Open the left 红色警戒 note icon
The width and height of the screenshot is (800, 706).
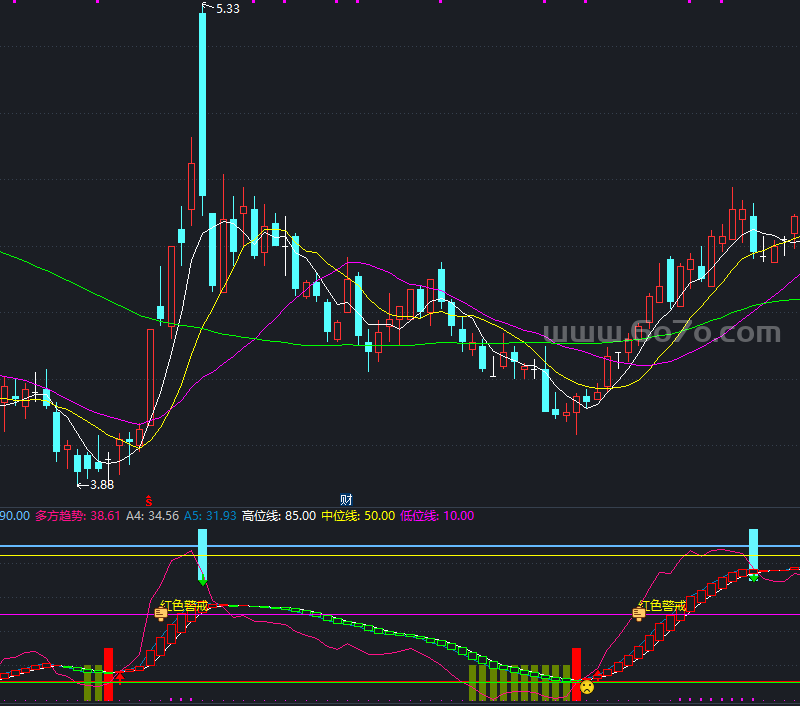161,613
